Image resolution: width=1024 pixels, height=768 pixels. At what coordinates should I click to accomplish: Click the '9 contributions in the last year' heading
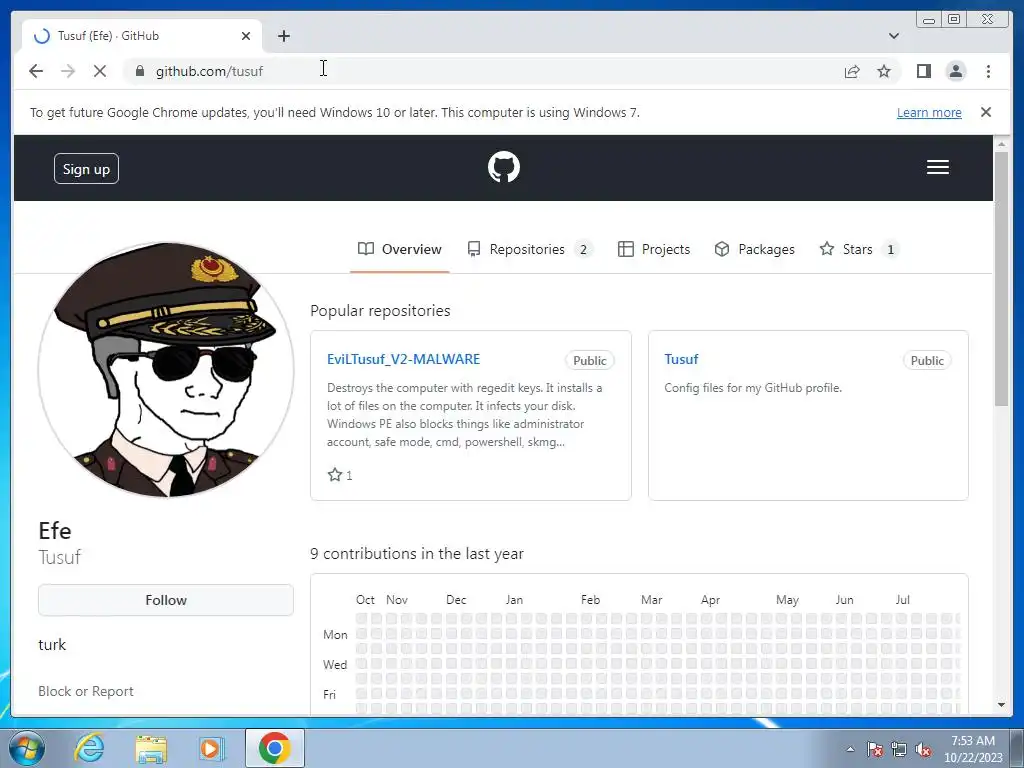click(417, 554)
